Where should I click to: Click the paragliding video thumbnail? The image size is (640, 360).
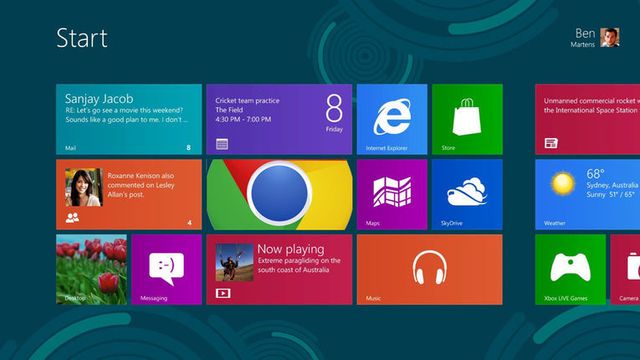[x=234, y=262]
